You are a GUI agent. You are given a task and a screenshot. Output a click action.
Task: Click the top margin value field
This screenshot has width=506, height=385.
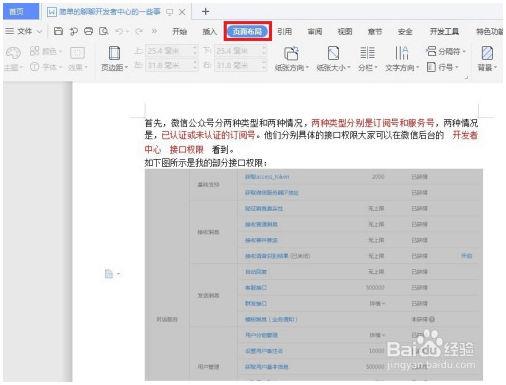tap(169, 51)
